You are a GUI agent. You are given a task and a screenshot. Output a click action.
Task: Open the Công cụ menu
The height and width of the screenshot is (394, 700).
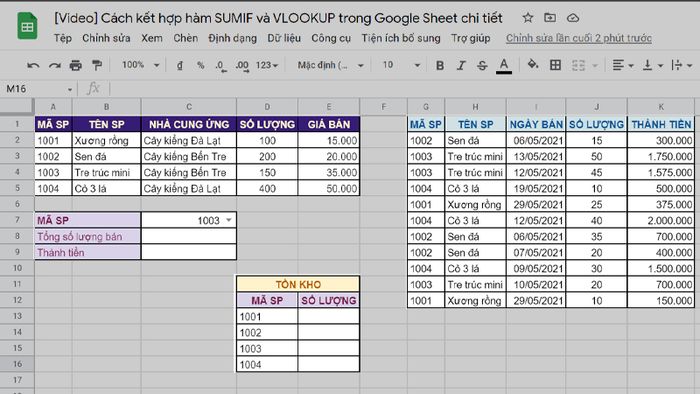pos(331,38)
